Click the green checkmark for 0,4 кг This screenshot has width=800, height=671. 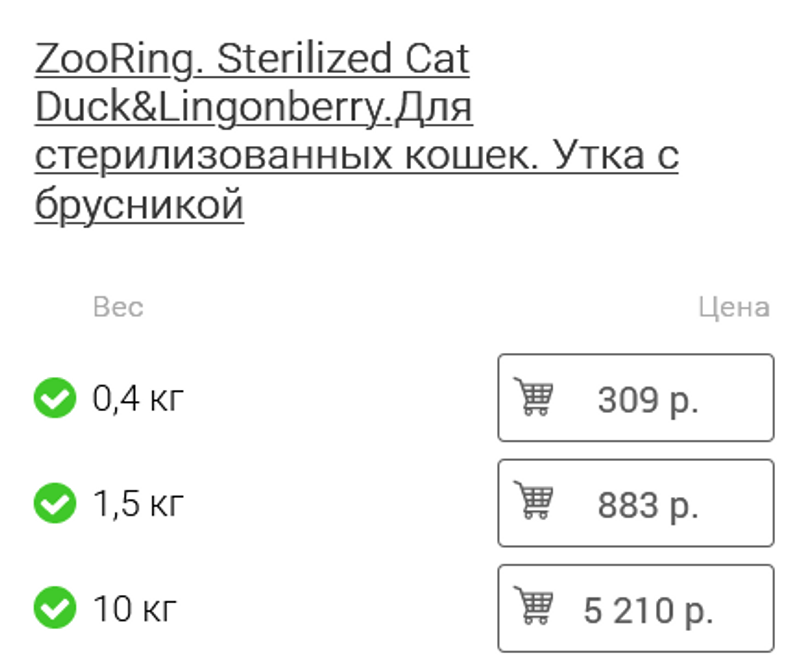pos(54,399)
